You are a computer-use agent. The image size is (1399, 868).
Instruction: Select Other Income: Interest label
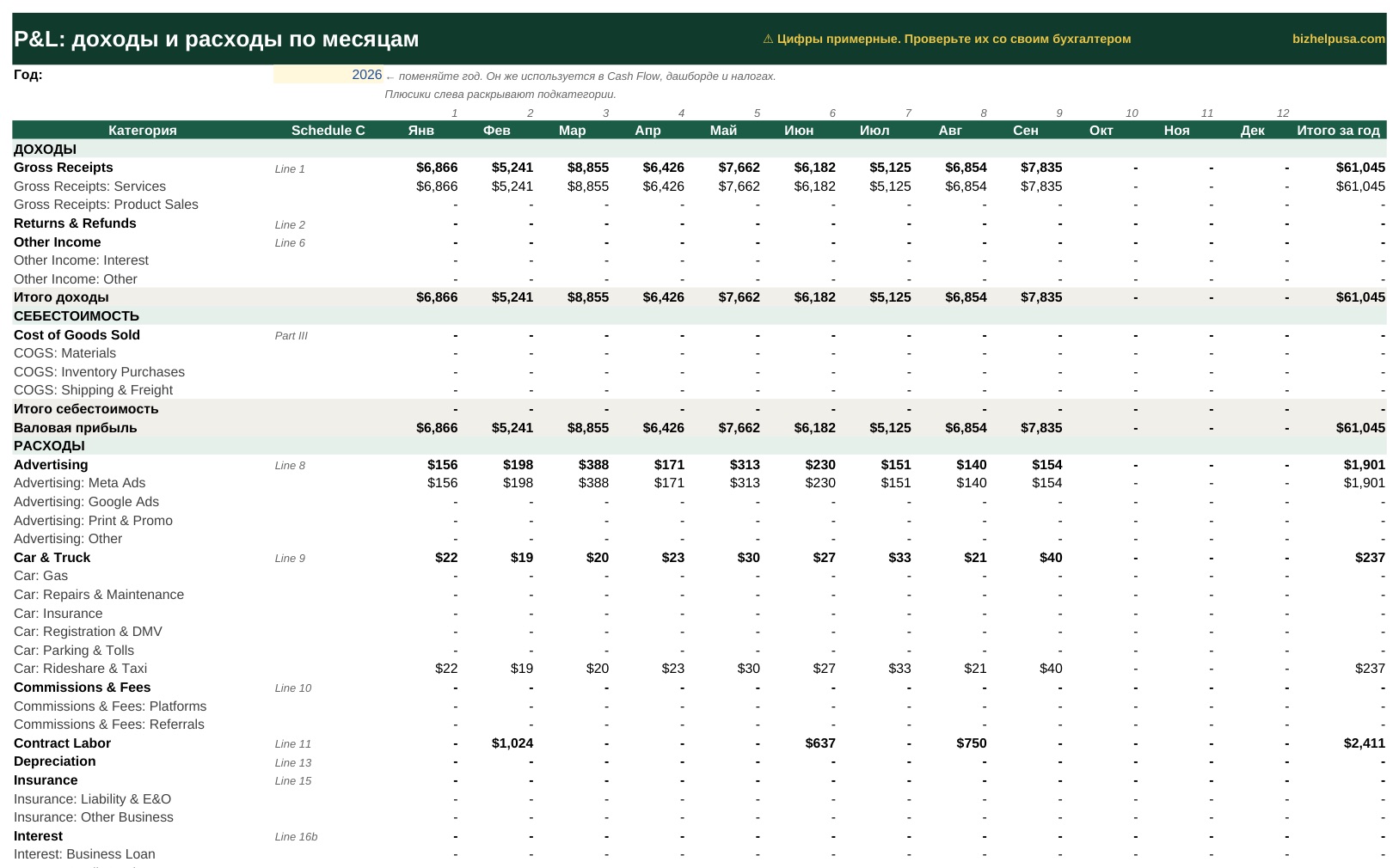81,260
